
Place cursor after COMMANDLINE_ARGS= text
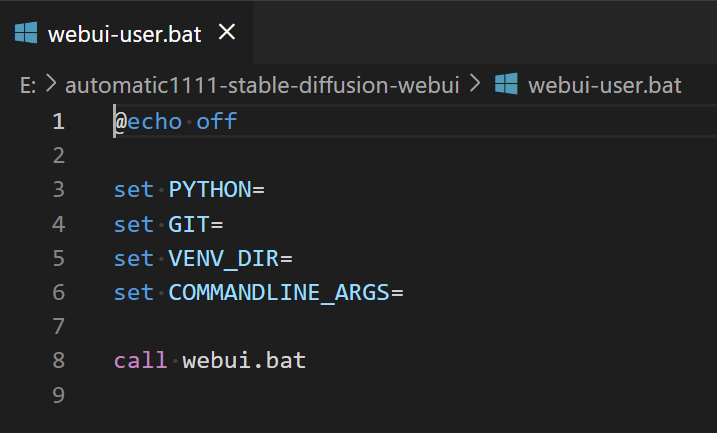tap(404, 293)
